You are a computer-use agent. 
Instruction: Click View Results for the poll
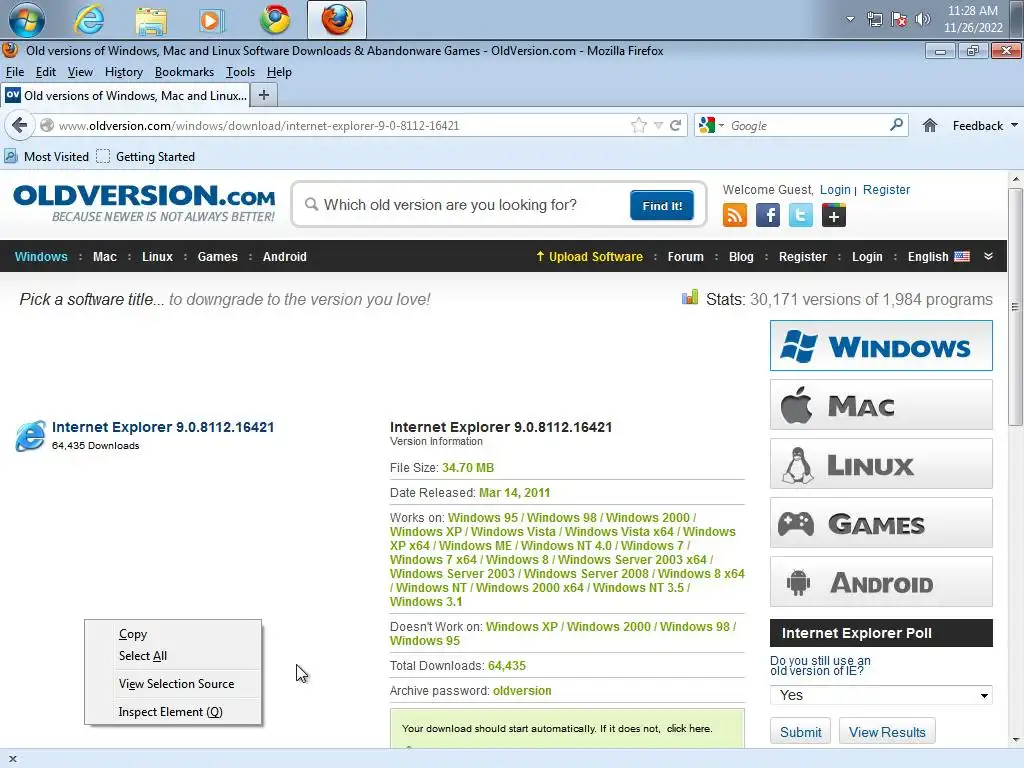[x=887, y=732]
